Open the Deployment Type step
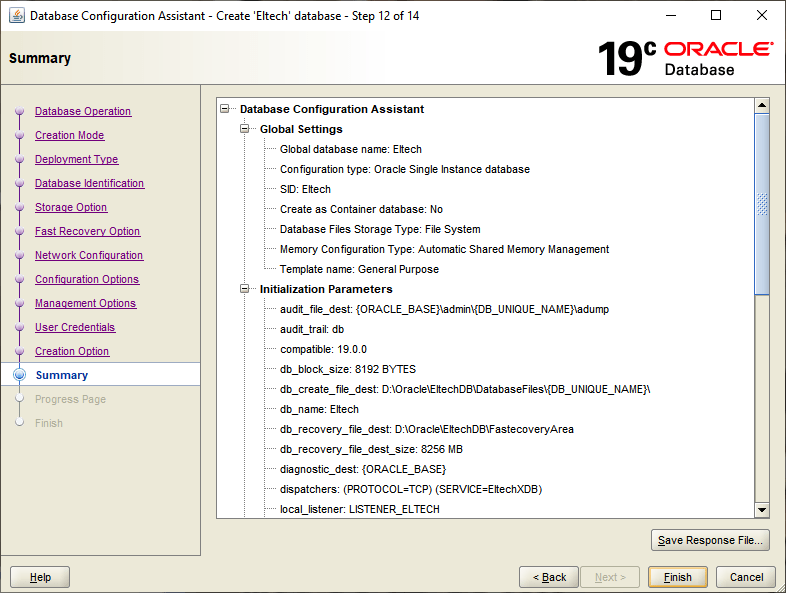The width and height of the screenshot is (786, 593). pos(77,159)
